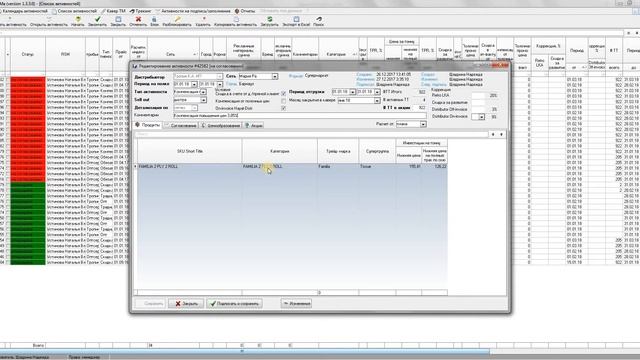The height and width of the screenshot is (360, 640).
Task: Click the 'Retro LKA' correction field
Action: 478,96
